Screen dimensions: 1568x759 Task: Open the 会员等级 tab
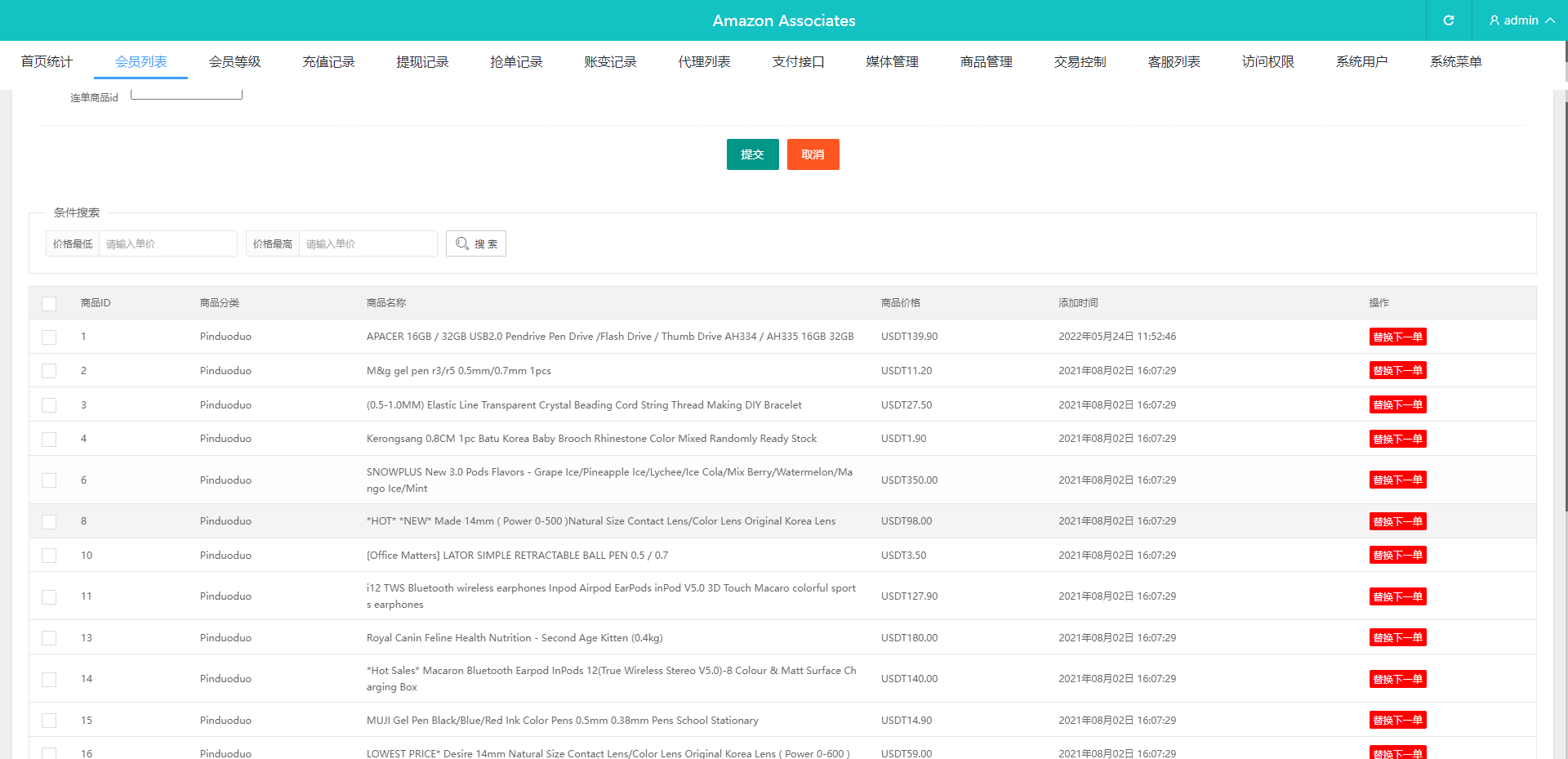[234, 62]
